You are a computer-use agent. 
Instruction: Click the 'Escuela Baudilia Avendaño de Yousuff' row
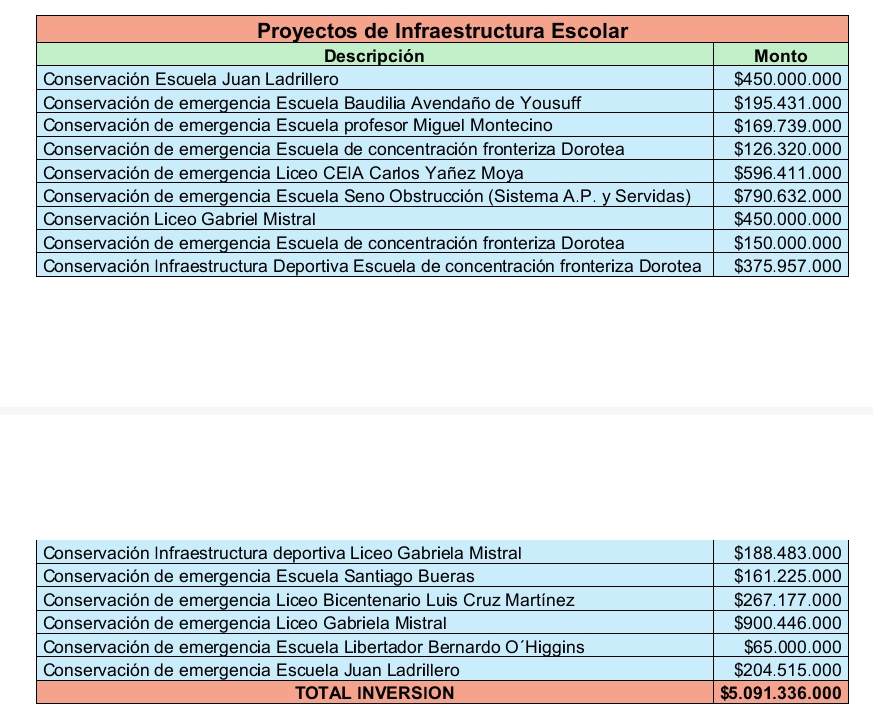pyautogui.click(x=312, y=102)
